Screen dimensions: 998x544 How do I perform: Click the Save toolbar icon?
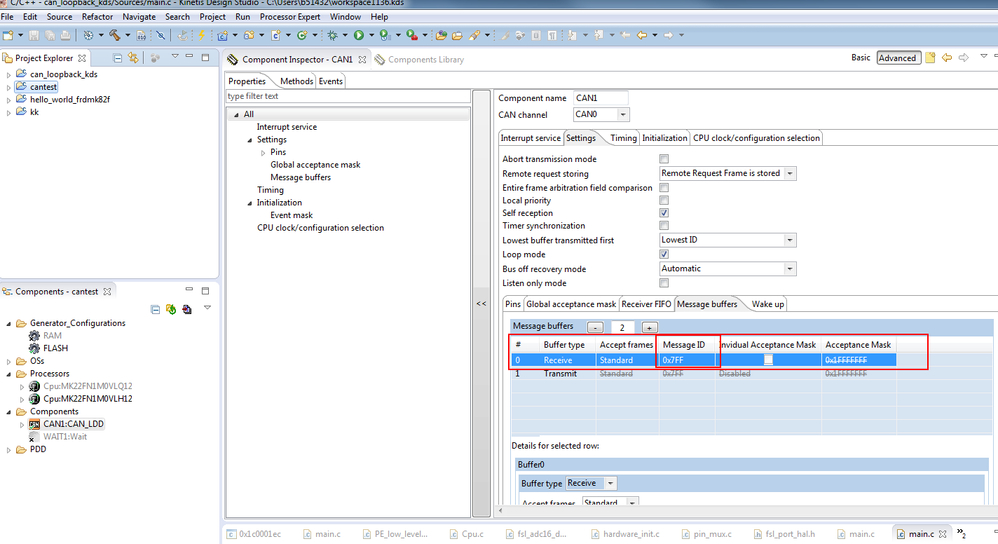coord(34,36)
